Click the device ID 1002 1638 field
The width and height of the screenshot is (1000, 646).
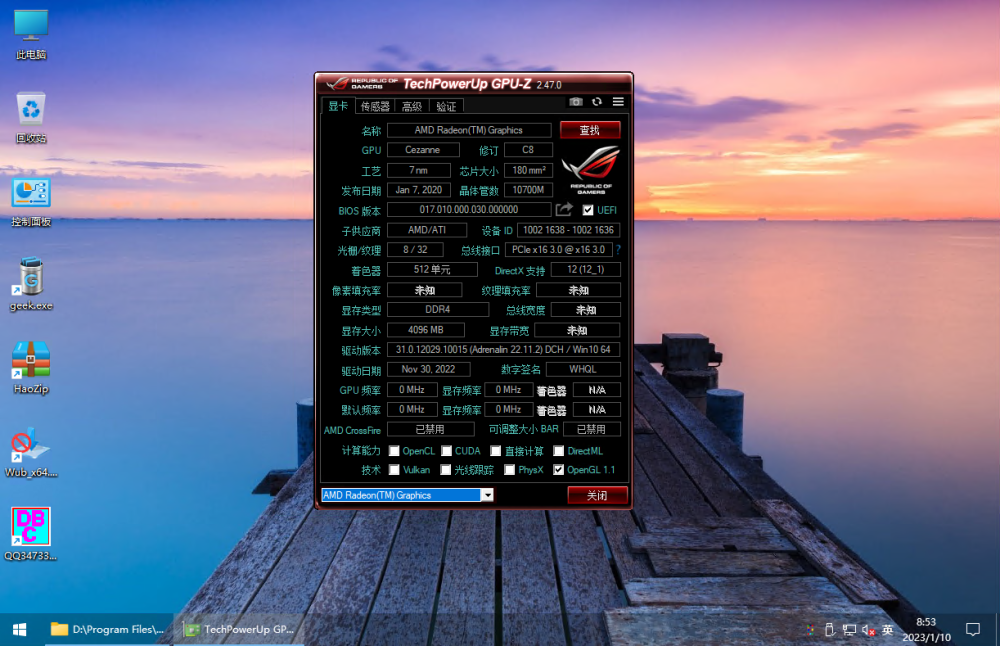click(568, 230)
